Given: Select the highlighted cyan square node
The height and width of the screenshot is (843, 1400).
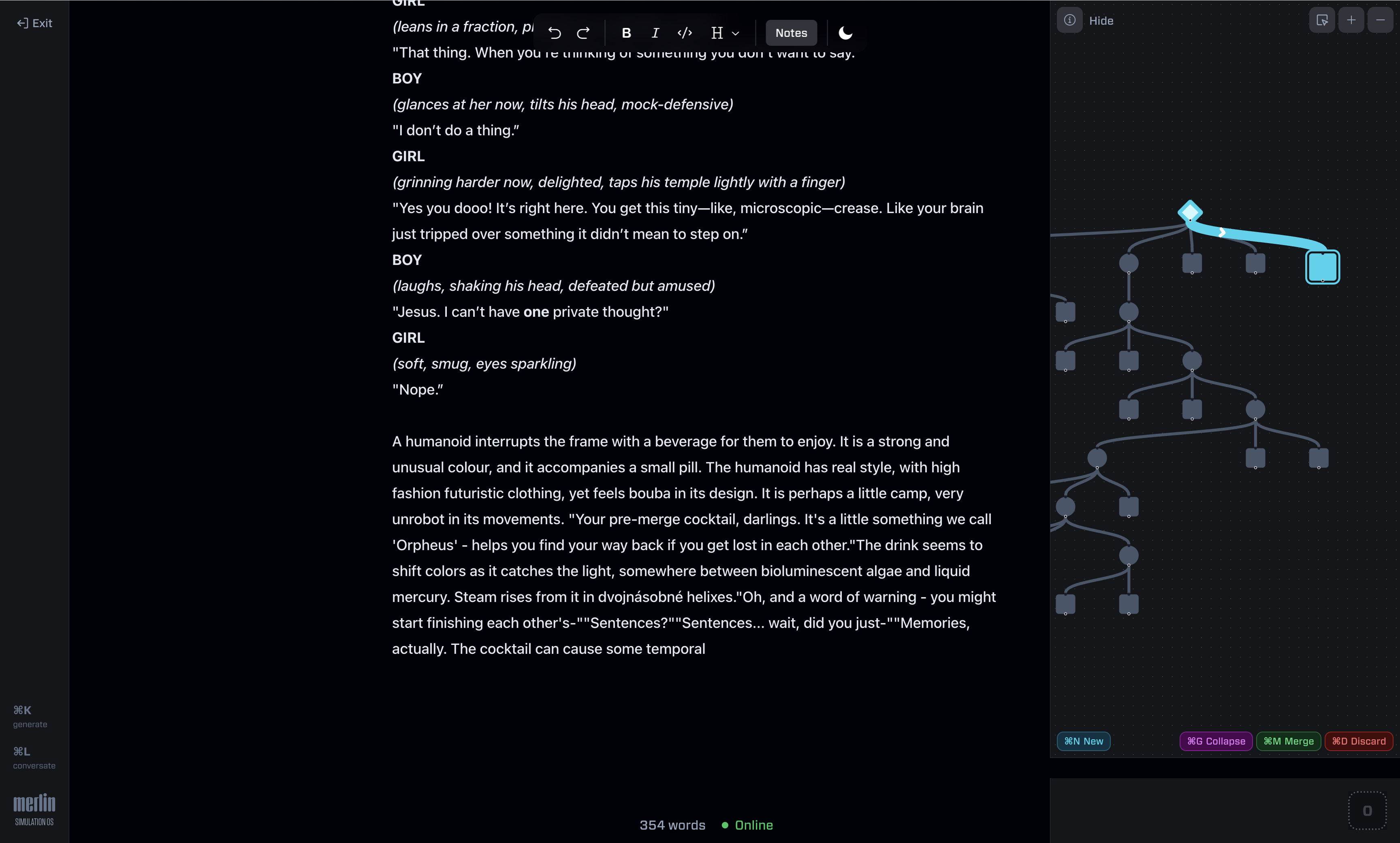Looking at the screenshot, I should click(1322, 267).
